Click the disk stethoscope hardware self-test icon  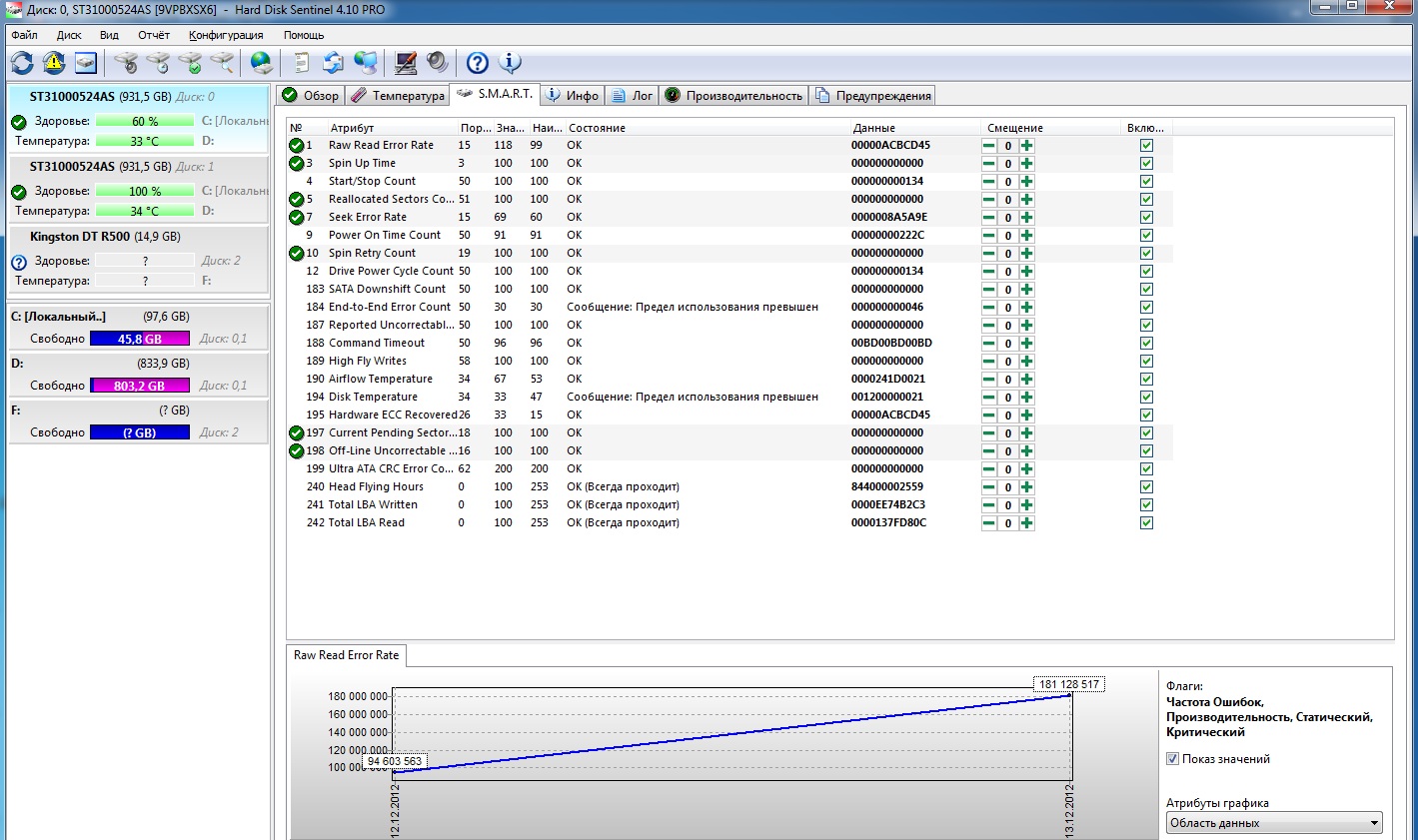click(126, 63)
